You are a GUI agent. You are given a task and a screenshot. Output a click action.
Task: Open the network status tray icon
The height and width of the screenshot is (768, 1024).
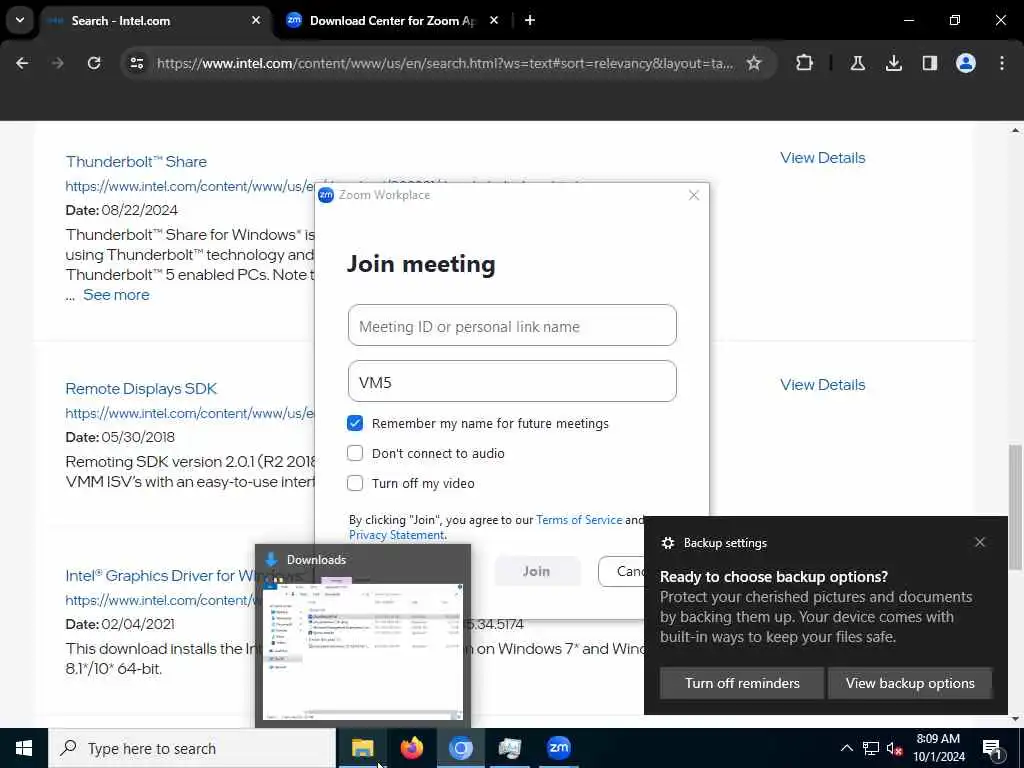point(871,748)
